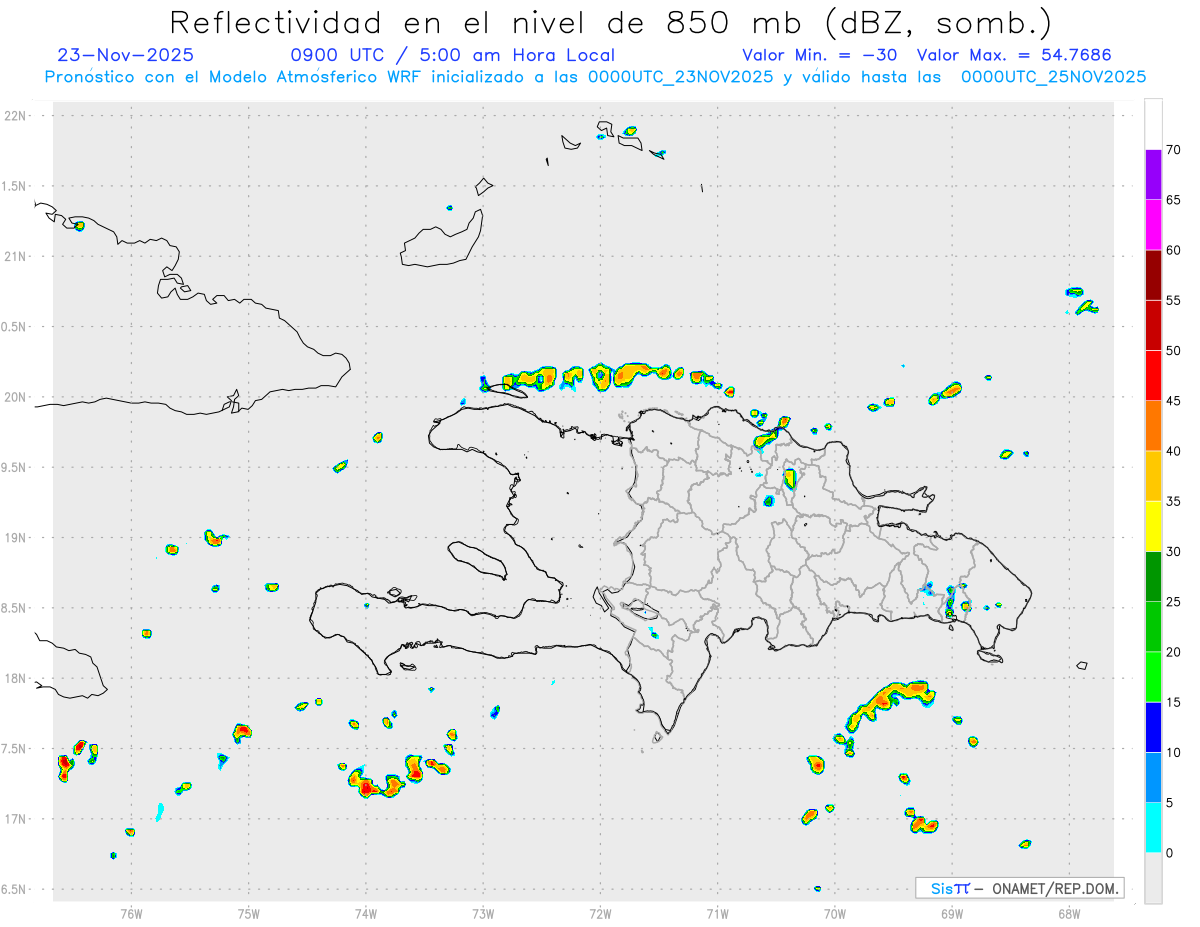Click the "70W" longitude label
Viewport: 1200px width, 927px height.
[835, 913]
